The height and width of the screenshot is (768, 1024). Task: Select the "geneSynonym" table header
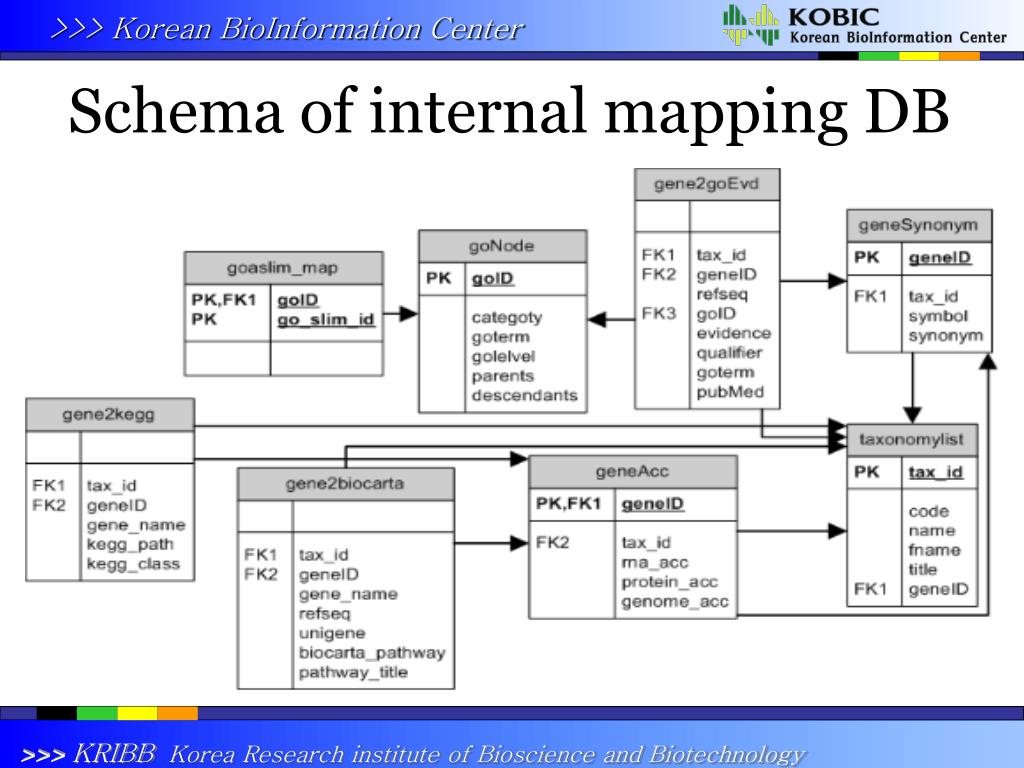(x=919, y=225)
